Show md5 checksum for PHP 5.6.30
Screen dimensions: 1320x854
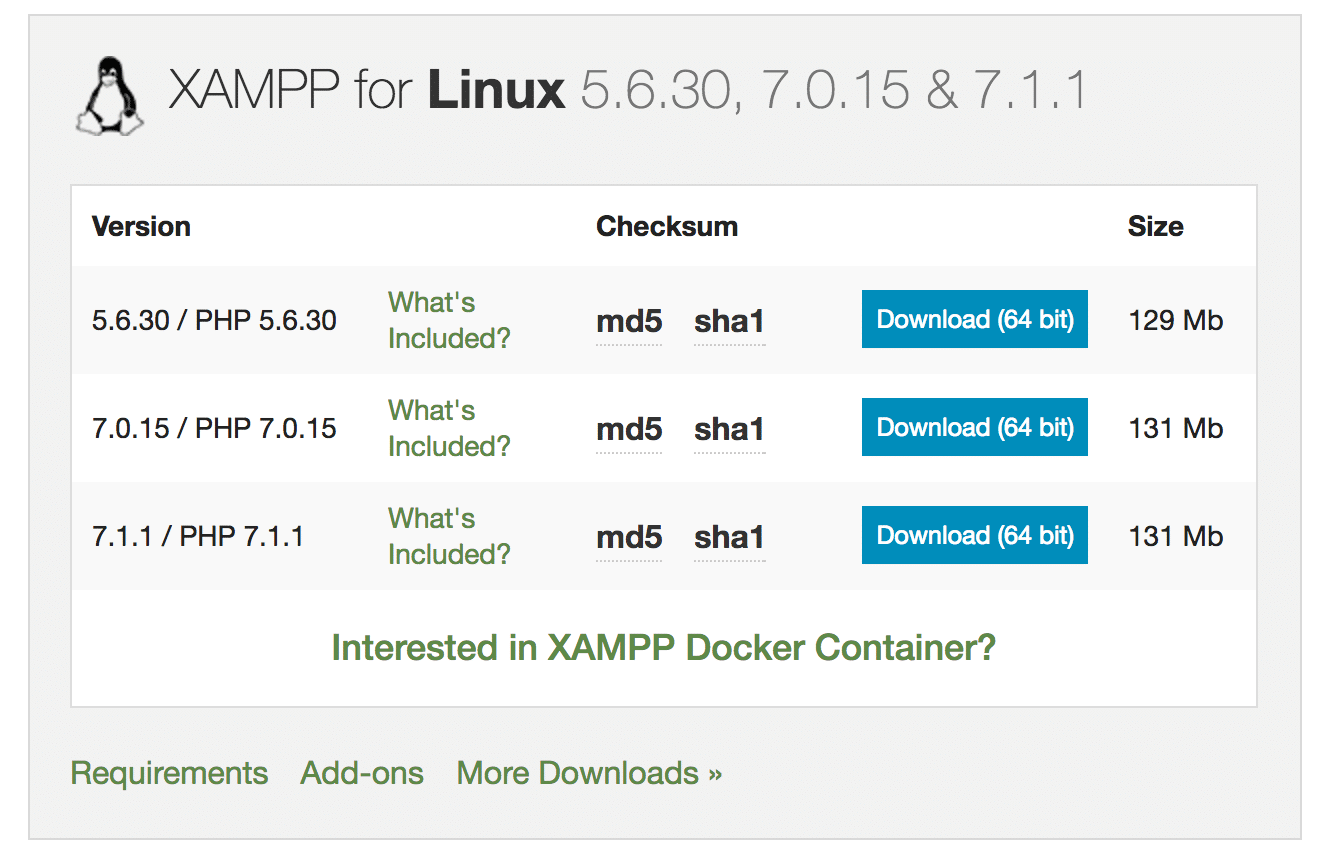click(x=629, y=322)
